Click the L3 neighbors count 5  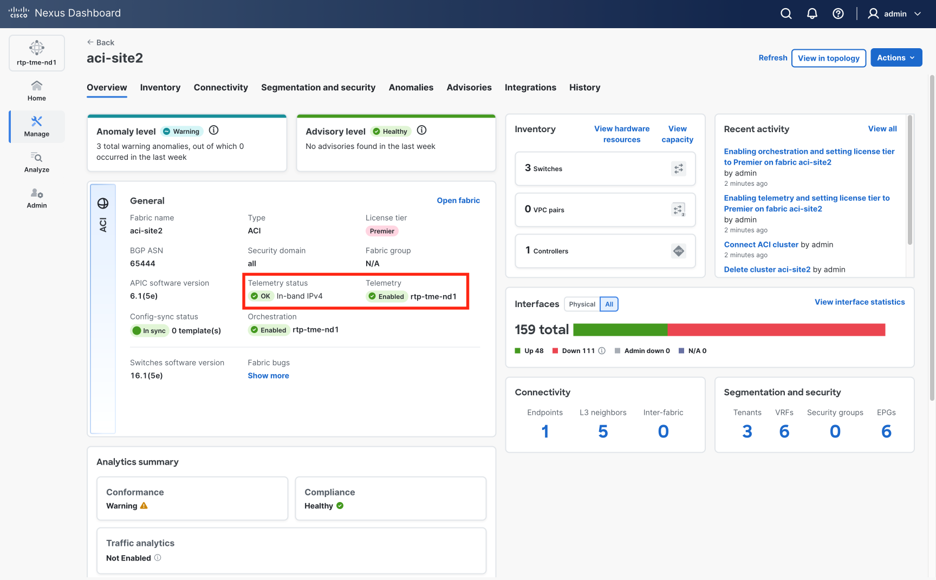(603, 431)
